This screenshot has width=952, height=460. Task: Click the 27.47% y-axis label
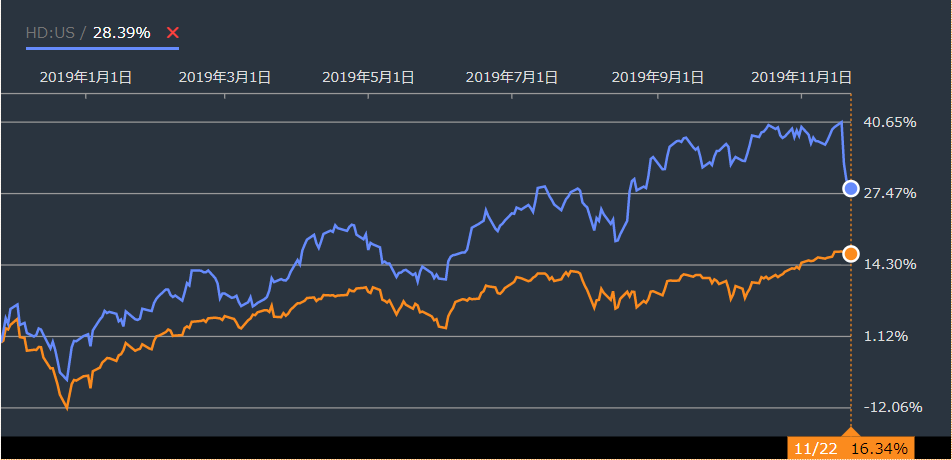tap(889, 194)
